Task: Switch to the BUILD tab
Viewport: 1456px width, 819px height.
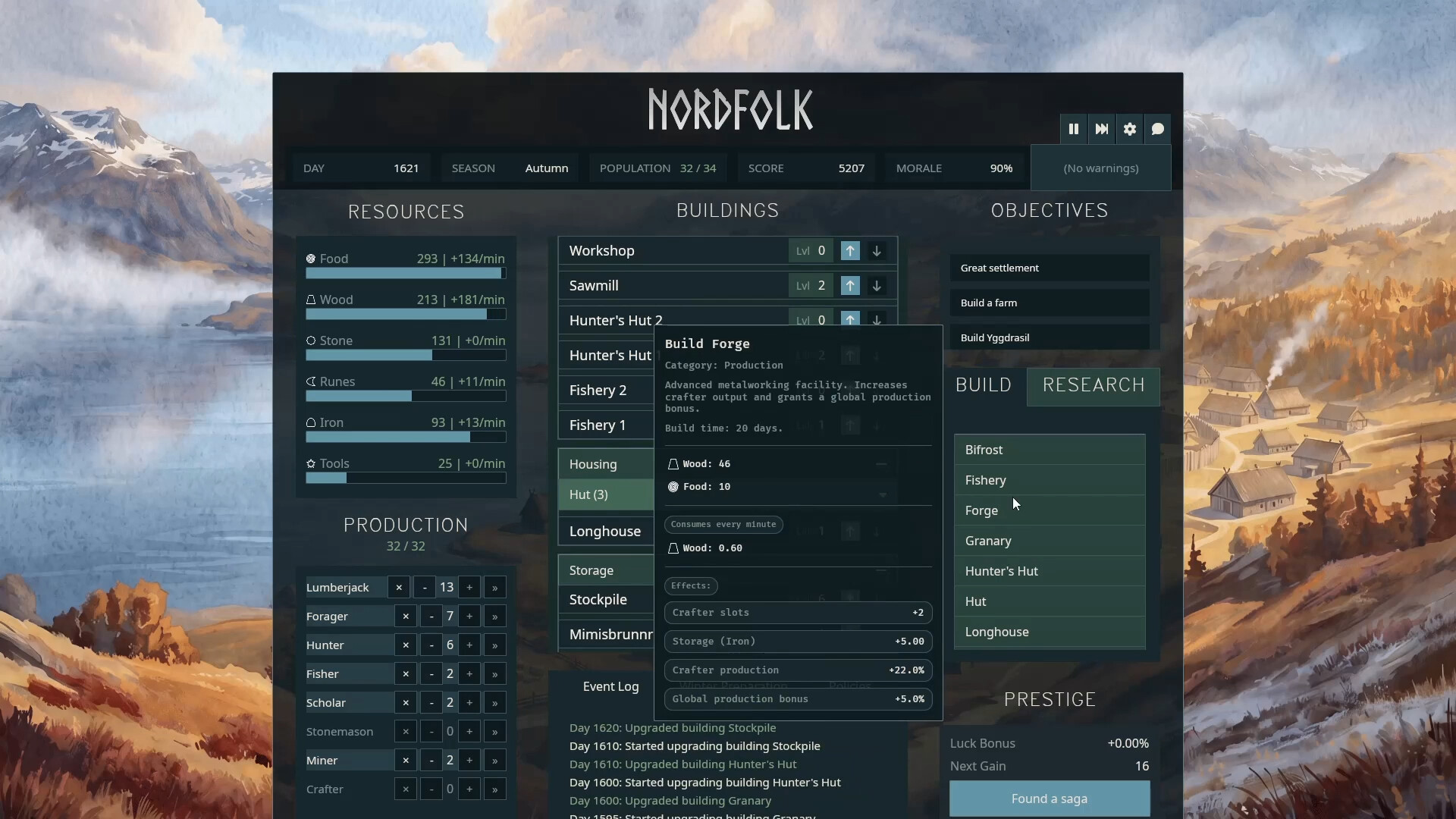Action: click(984, 385)
